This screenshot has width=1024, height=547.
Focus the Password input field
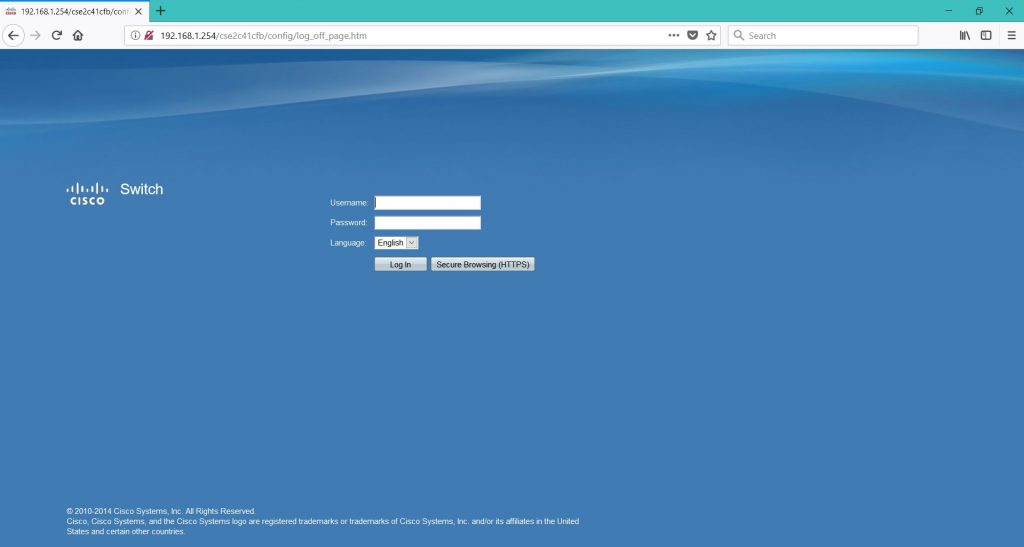(428, 223)
